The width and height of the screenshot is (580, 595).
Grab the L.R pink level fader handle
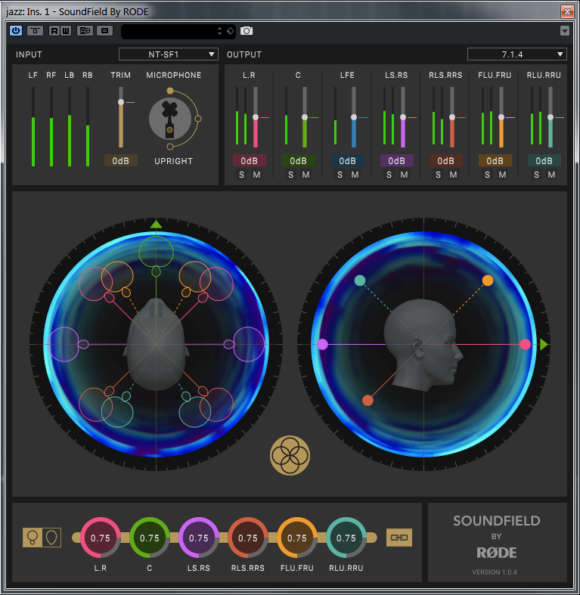tap(255, 117)
